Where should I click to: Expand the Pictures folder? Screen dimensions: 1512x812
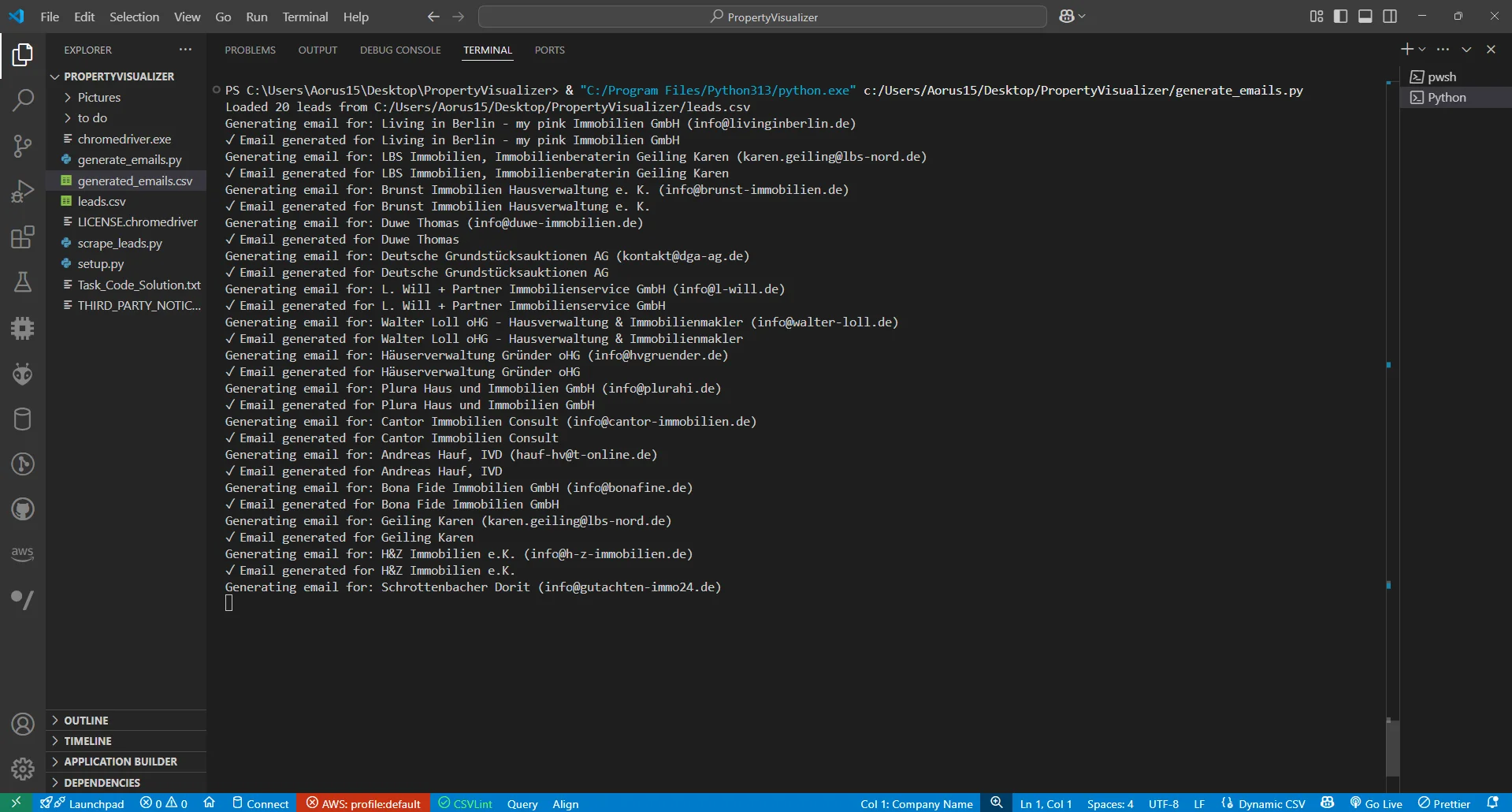click(98, 97)
